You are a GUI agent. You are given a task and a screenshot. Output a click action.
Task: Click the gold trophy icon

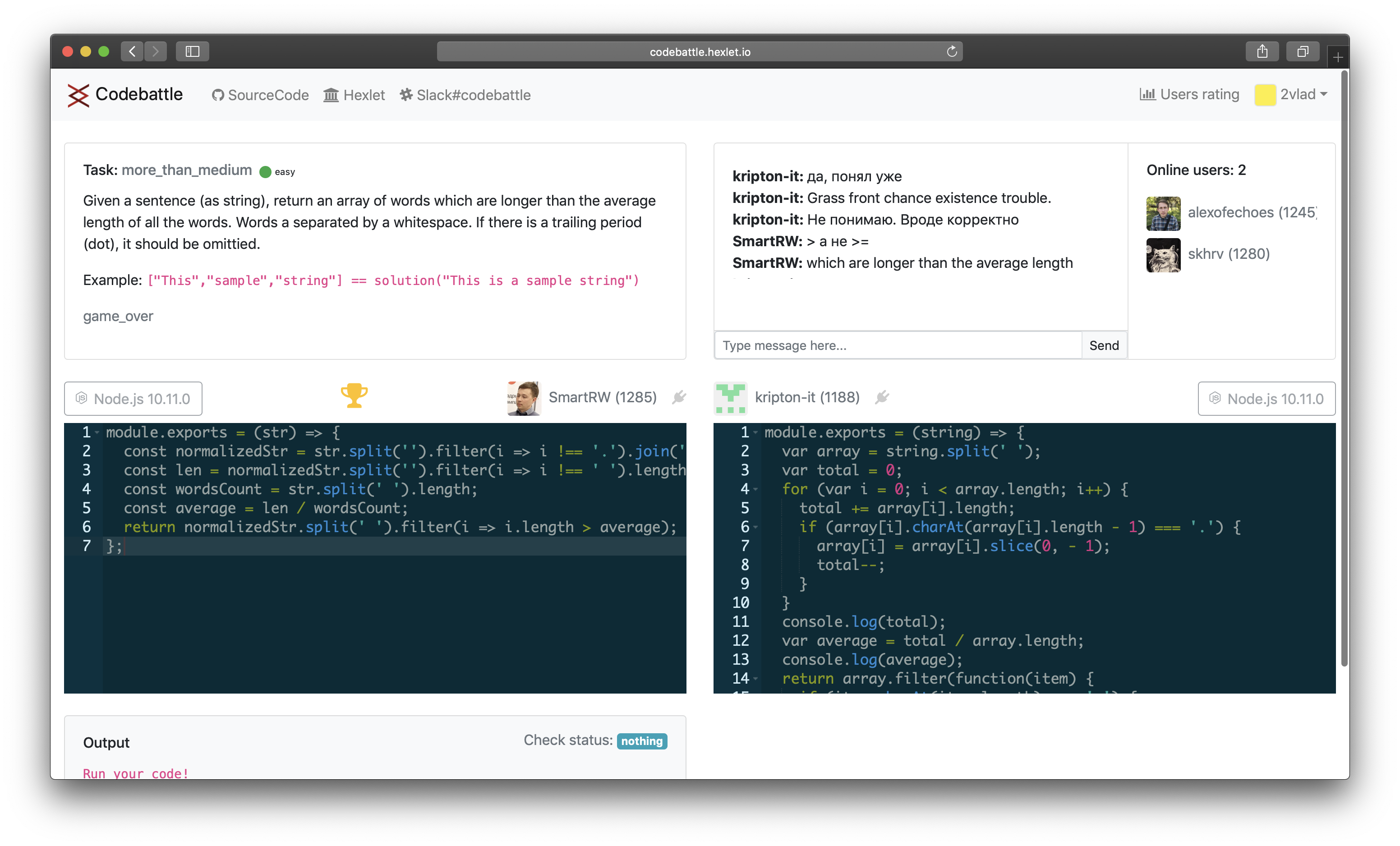click(354, 395)
